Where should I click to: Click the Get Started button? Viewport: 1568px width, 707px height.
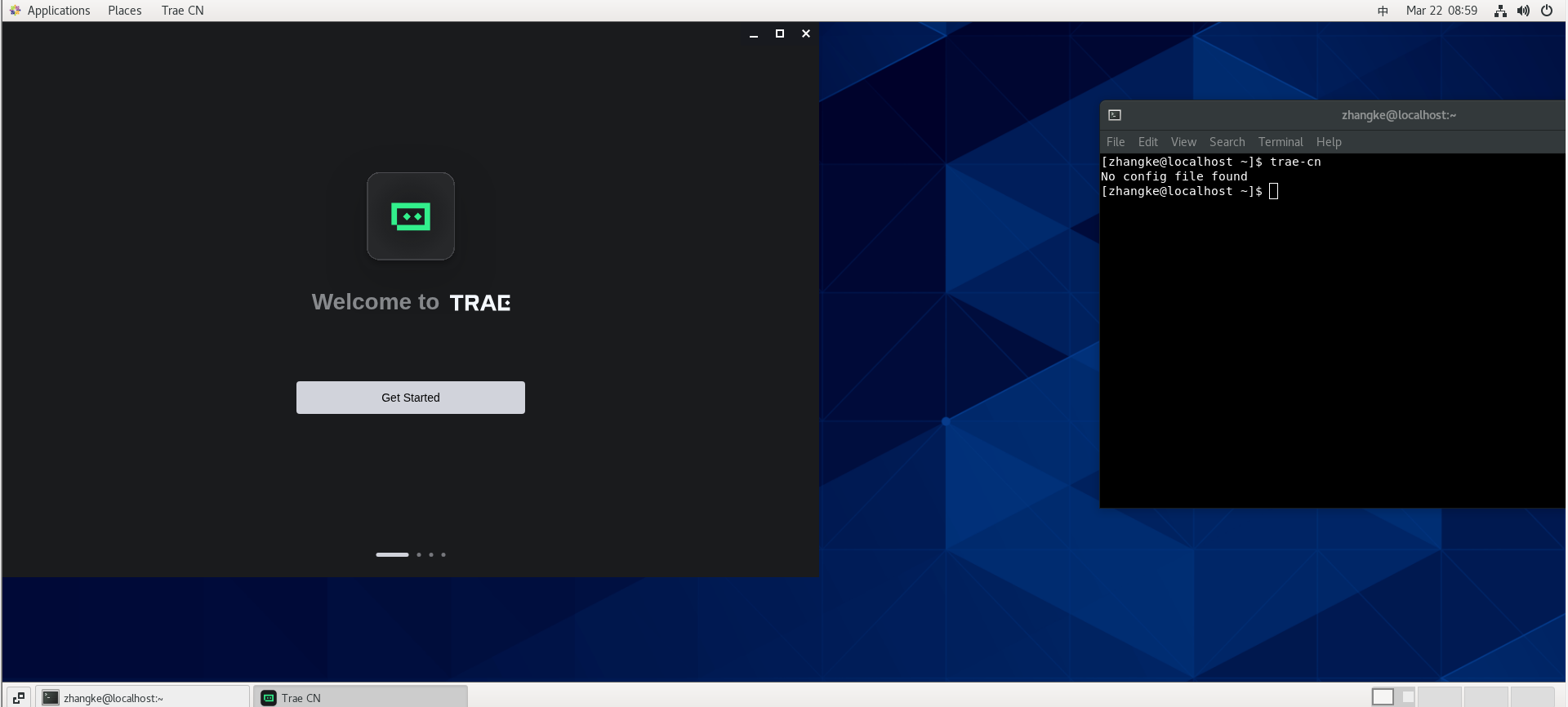coord(410,398)
